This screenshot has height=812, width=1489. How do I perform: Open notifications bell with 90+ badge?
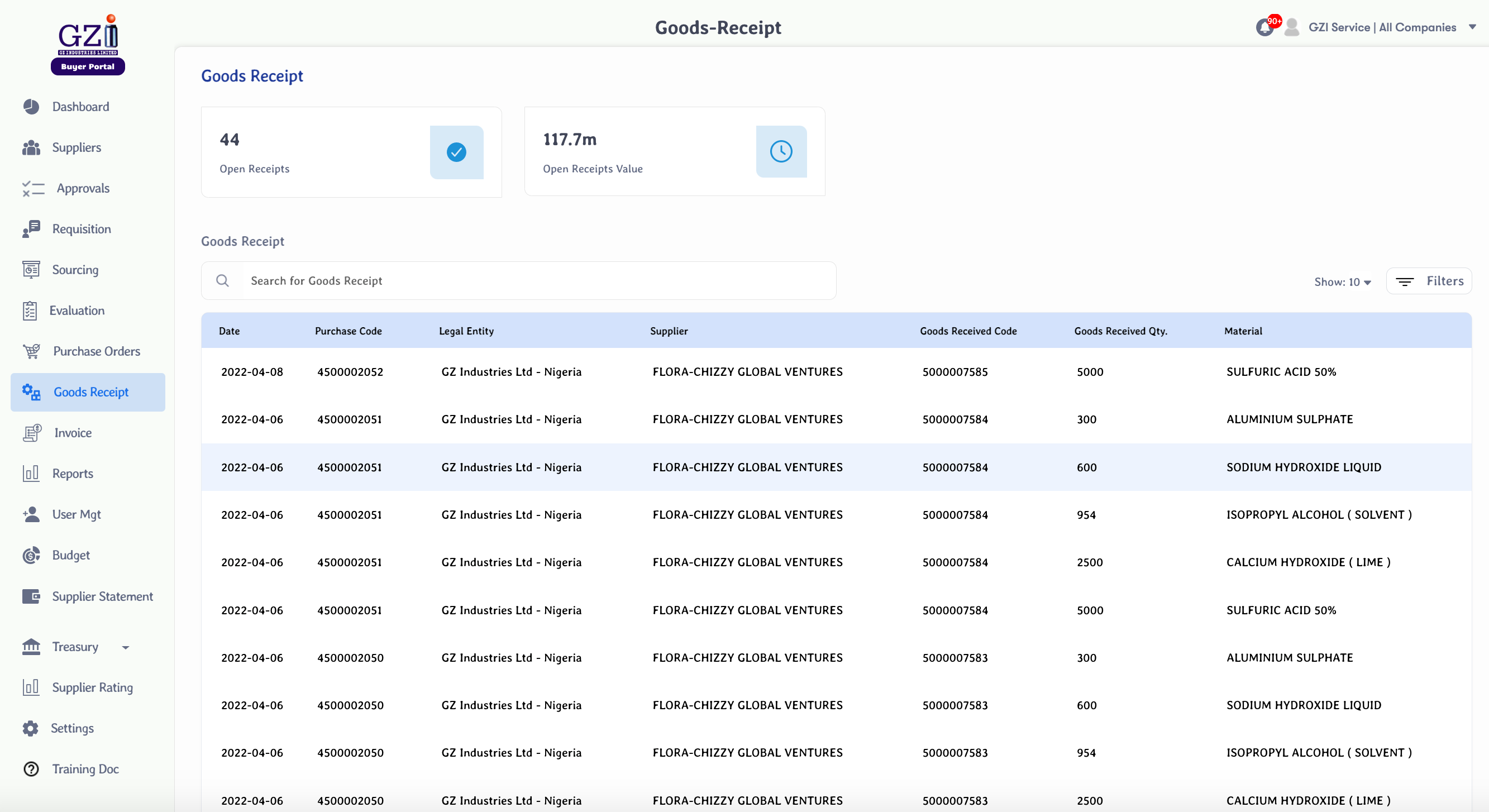click(x=1267, y=26)
